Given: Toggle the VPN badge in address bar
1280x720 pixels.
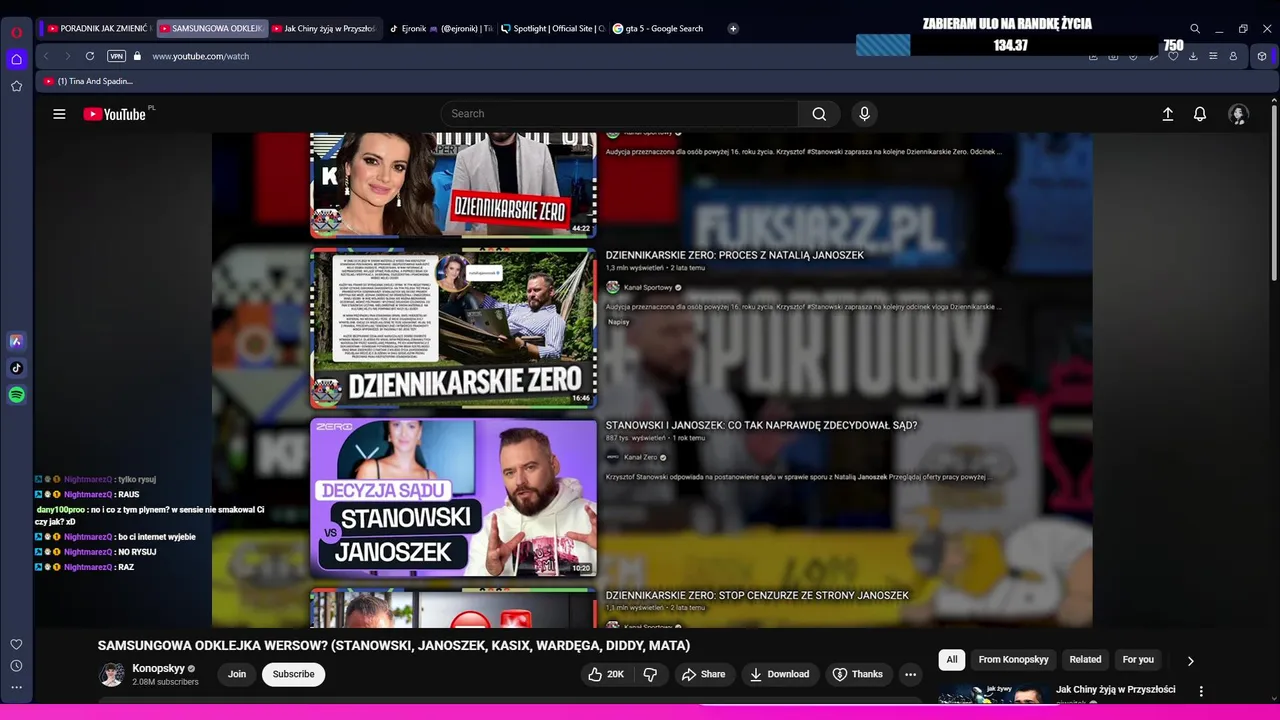Looking at the screenshot, I should [116, 56].
